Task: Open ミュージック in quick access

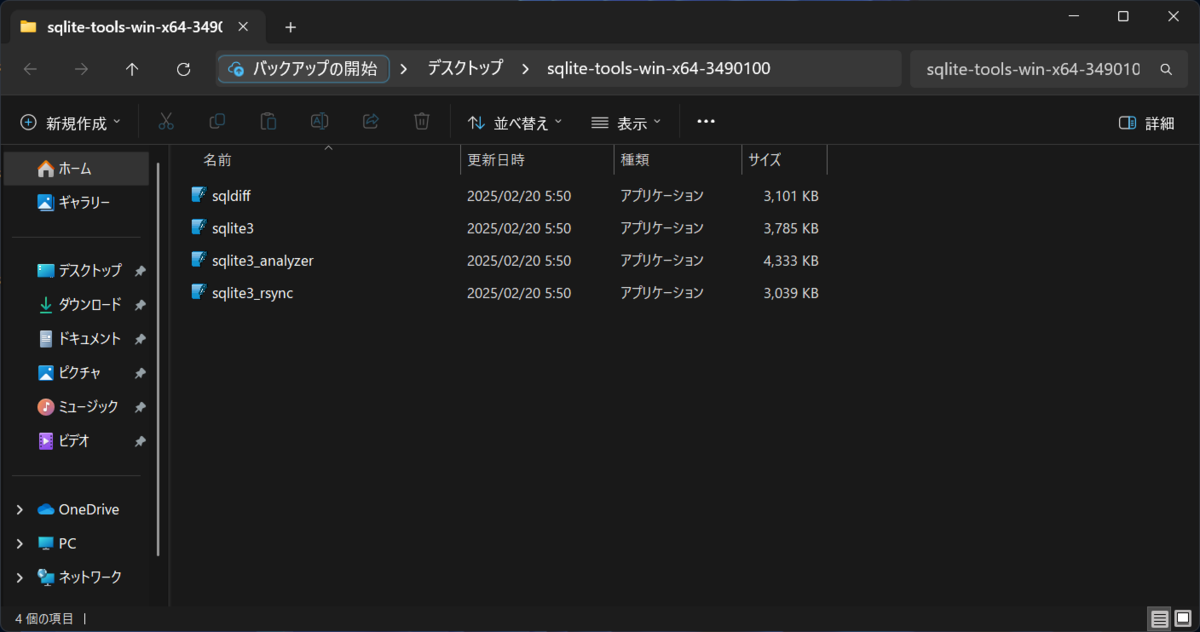Action: (x=77, y=406)
